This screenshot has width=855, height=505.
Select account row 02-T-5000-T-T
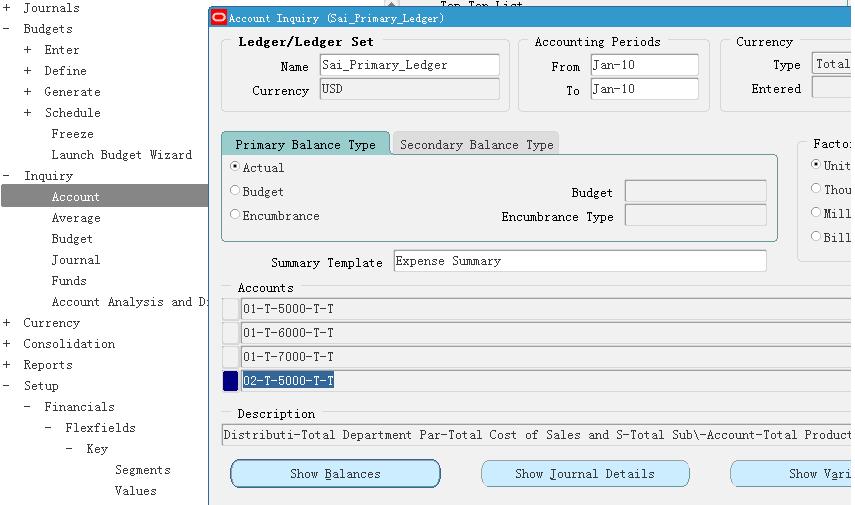pyautogui.click(x=546, y=381)
